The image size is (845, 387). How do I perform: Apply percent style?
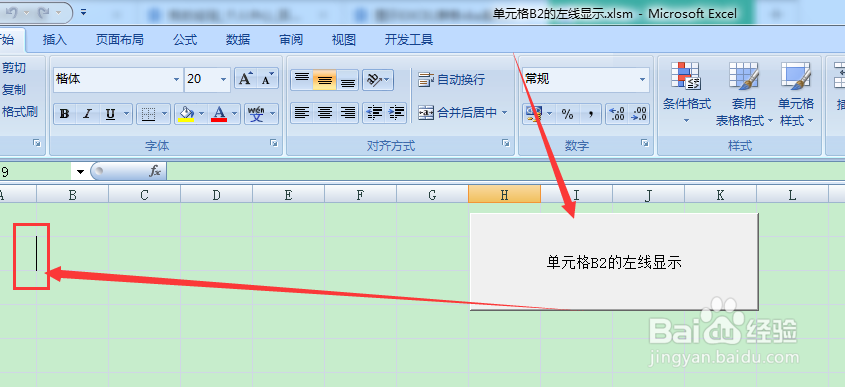(x=567, y=114)
